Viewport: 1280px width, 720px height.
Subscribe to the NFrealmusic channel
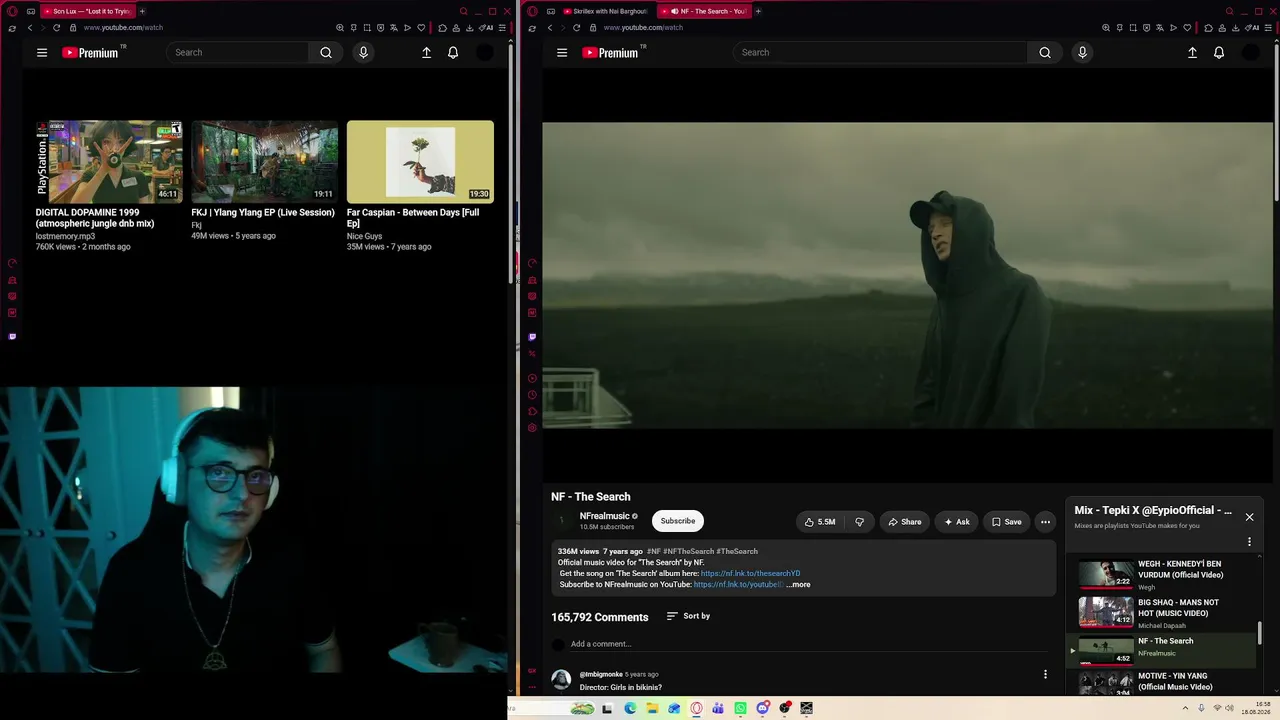tap(677, 521)
